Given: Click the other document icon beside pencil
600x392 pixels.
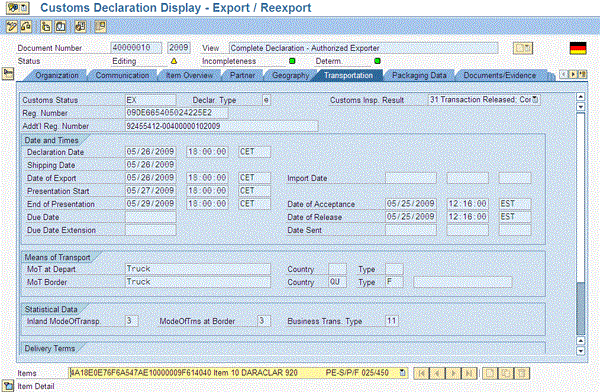Looking at the screenshot, I should pos(26,26).
